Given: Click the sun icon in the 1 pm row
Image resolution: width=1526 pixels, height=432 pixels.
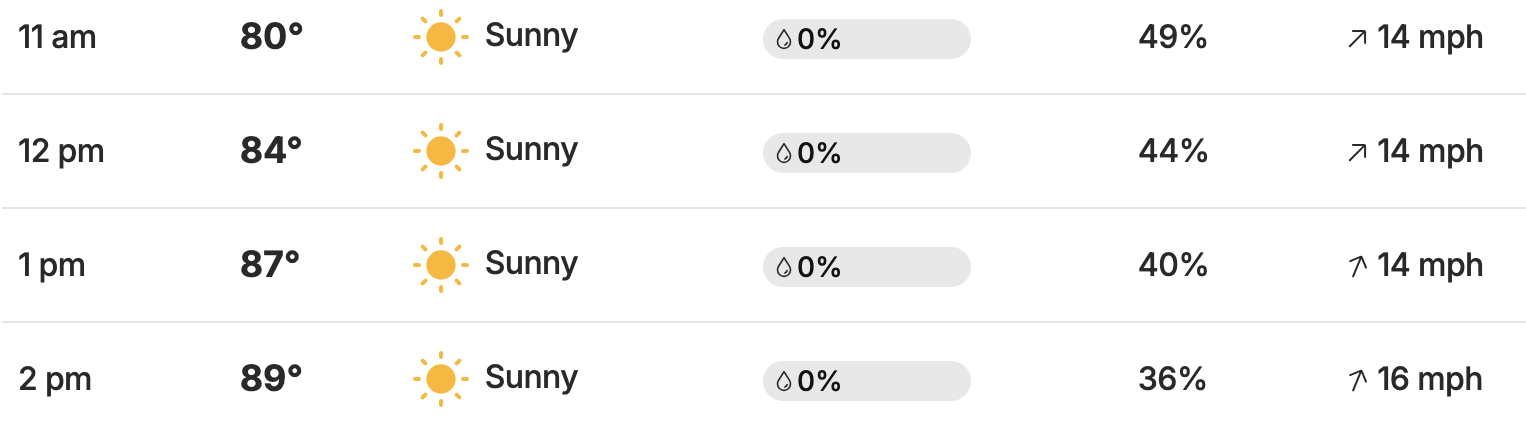Looking at the screenshot, I should (x=439, y=266).
